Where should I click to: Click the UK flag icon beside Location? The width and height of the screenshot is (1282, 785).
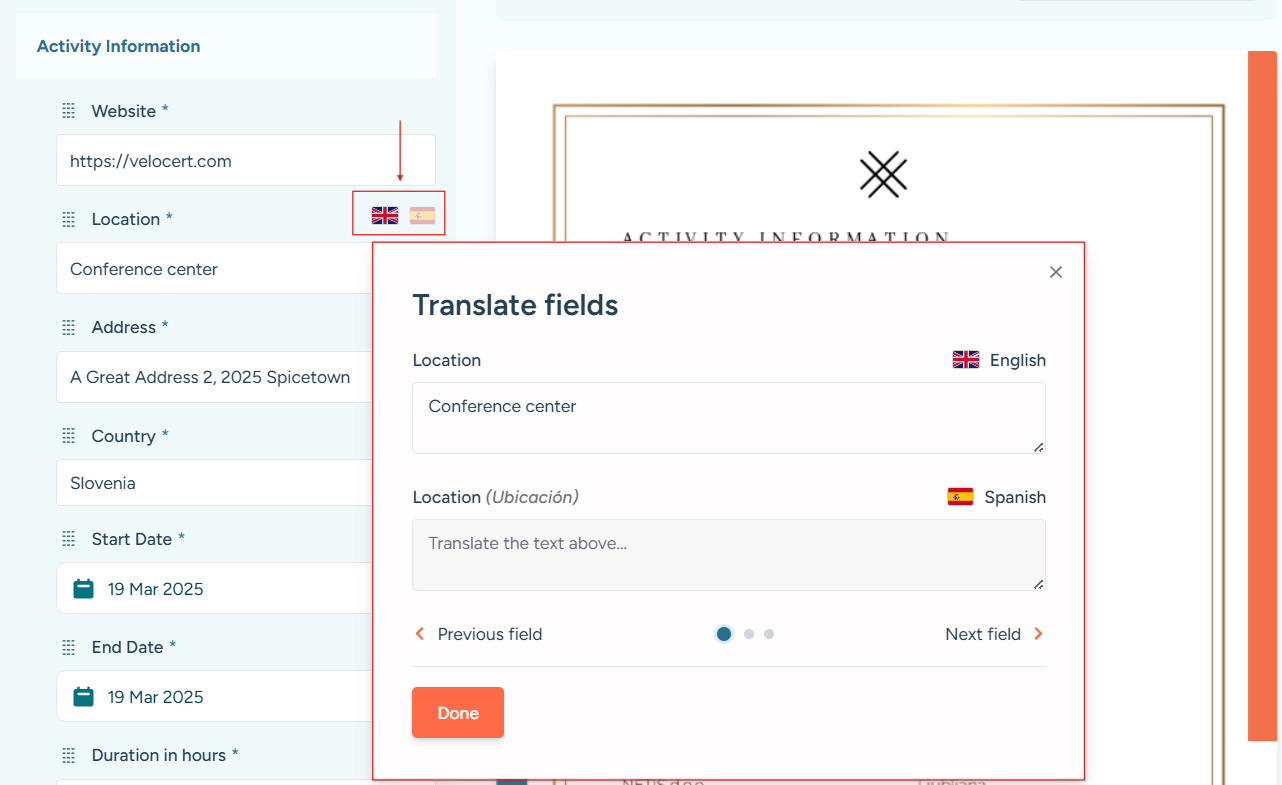385,215
